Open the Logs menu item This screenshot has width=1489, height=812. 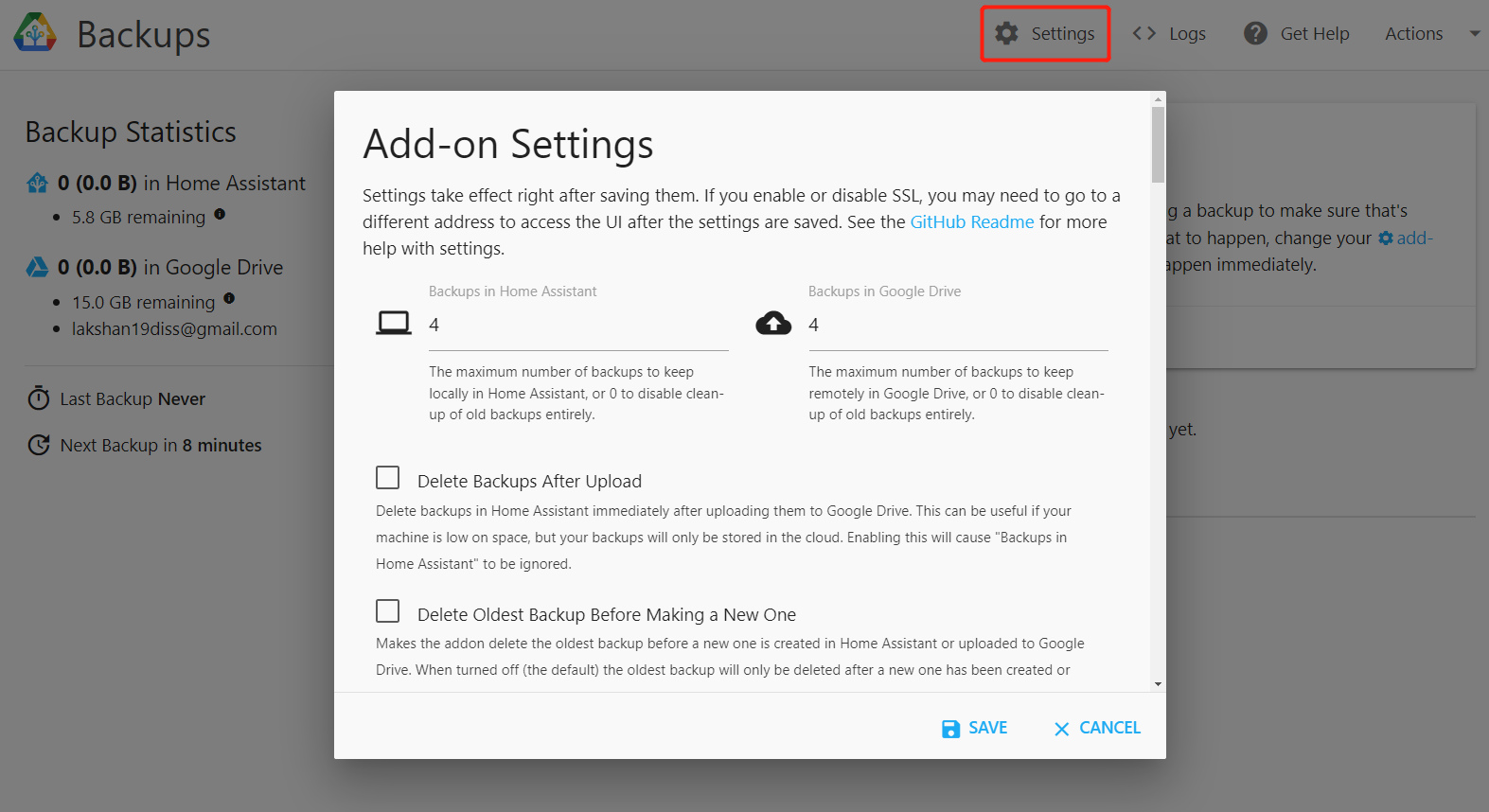pos(1169,33)
